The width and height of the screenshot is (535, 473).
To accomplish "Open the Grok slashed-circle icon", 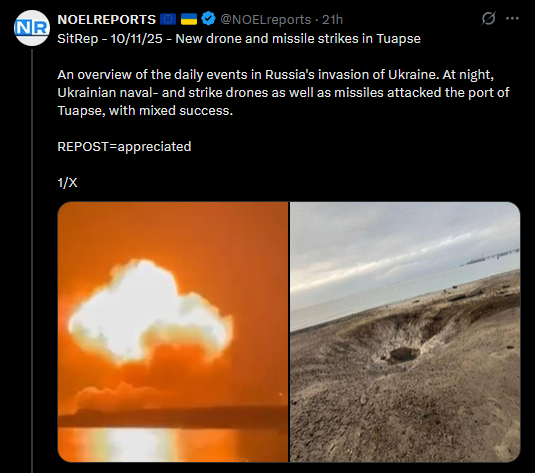I will tap(488, 18).
